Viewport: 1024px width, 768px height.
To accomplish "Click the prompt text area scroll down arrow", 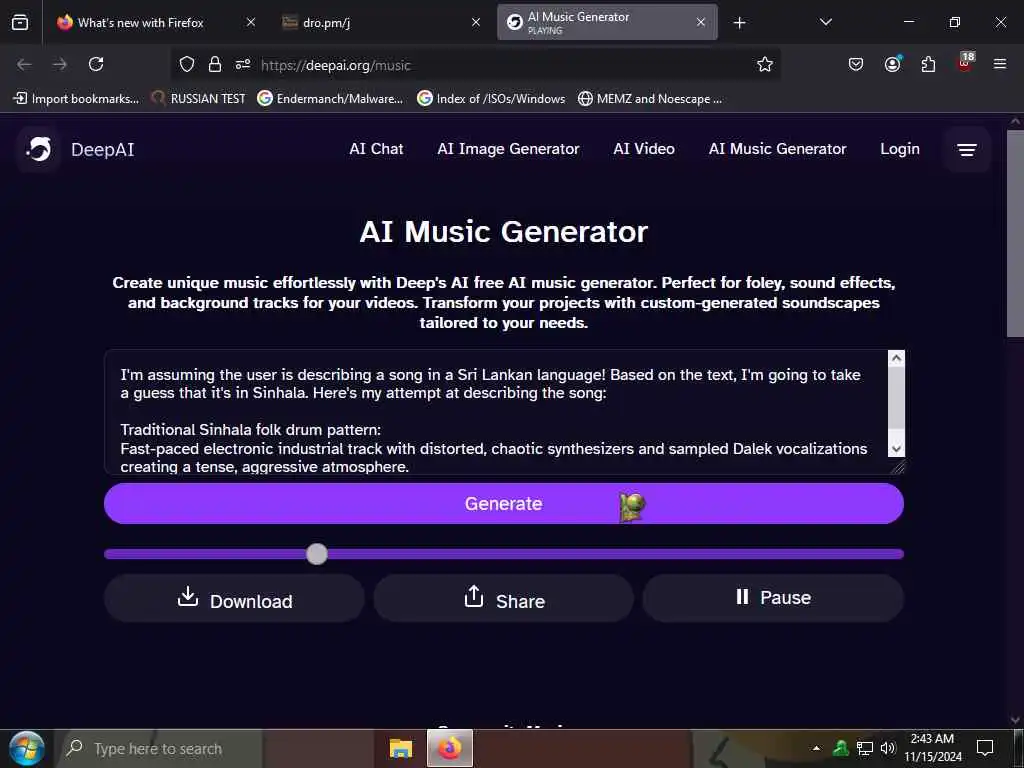I will tap(897, 449).
